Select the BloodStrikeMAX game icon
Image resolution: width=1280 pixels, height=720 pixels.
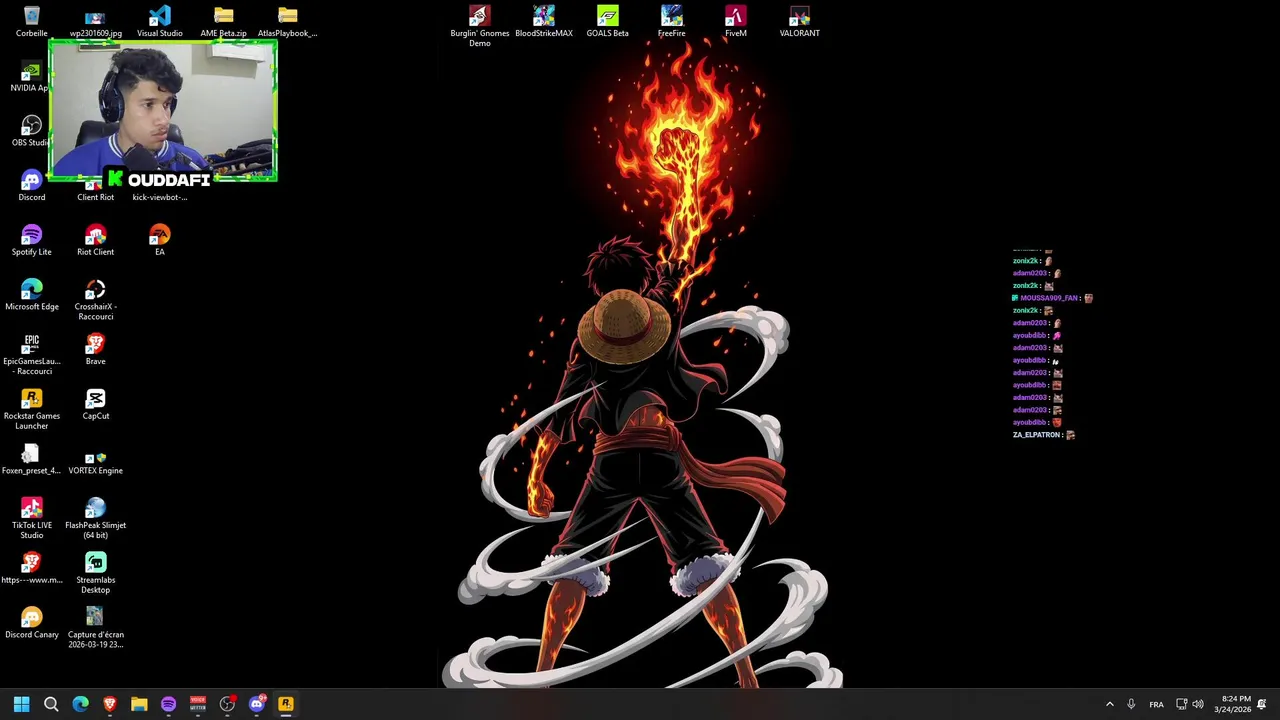coord(544,22)
